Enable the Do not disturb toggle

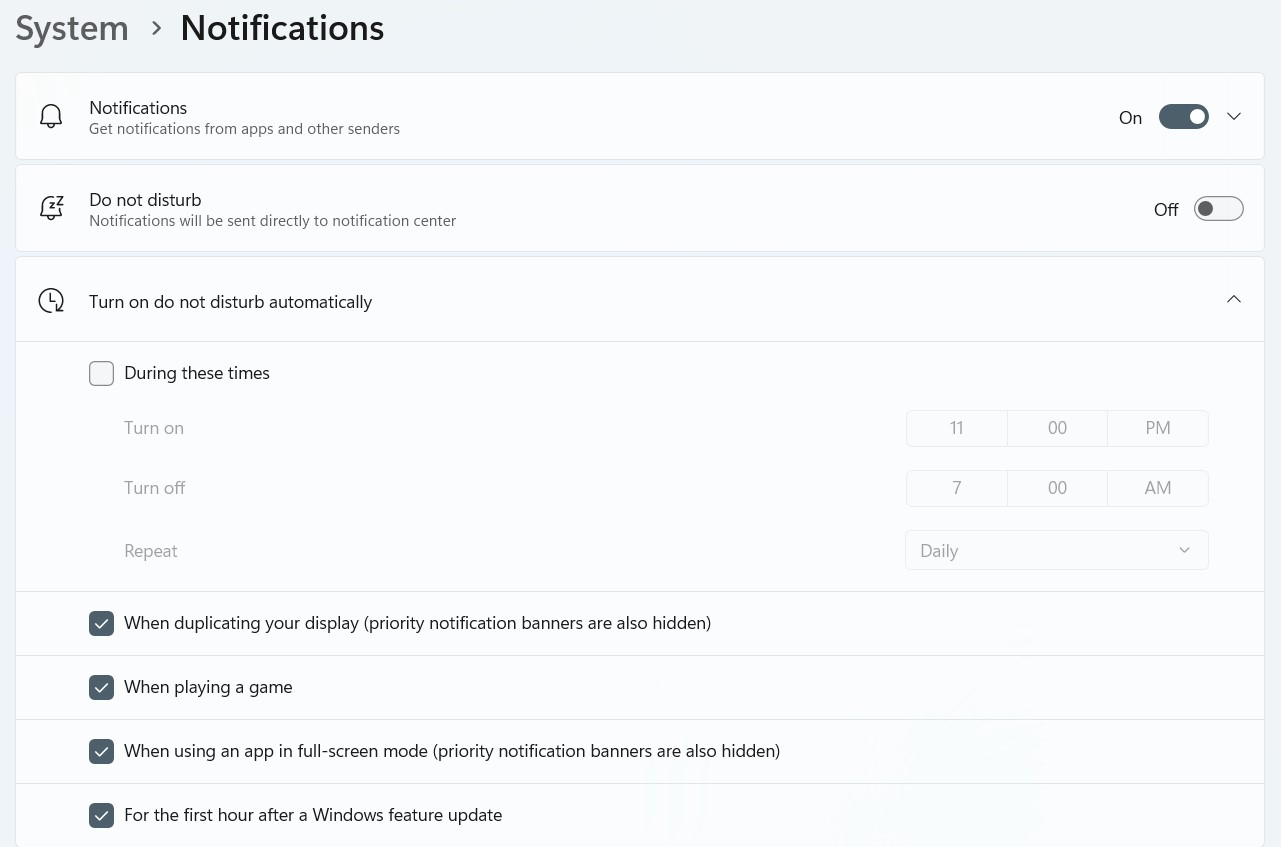1218,209
